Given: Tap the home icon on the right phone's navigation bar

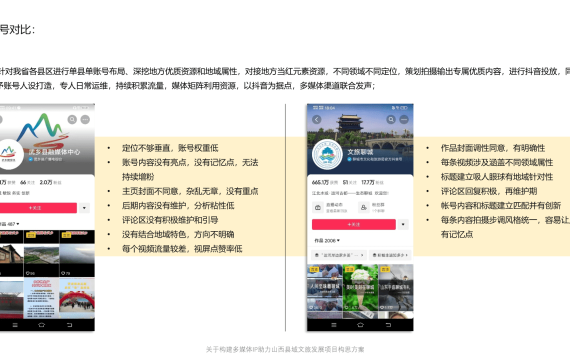Looking at the screenshot, I should pos(360,325).
